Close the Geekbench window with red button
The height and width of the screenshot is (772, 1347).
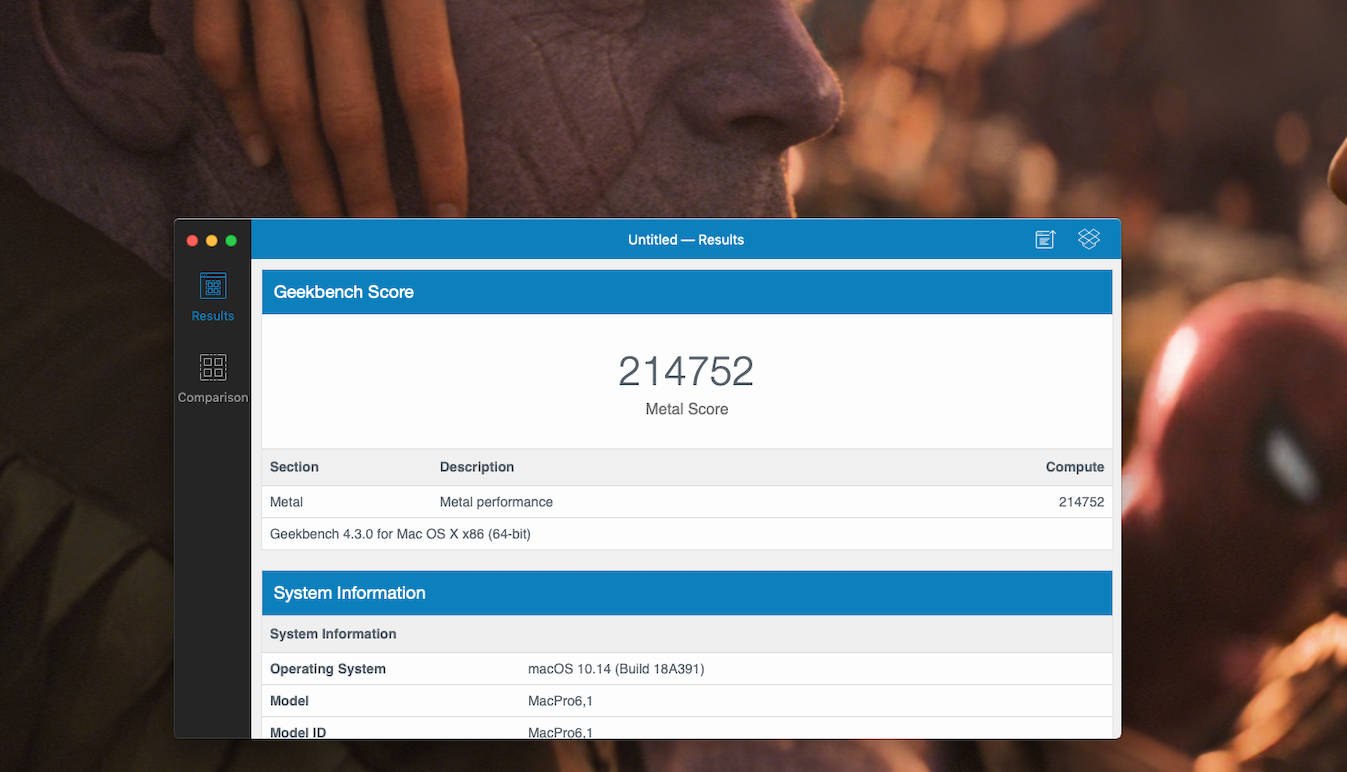(193, 240)
